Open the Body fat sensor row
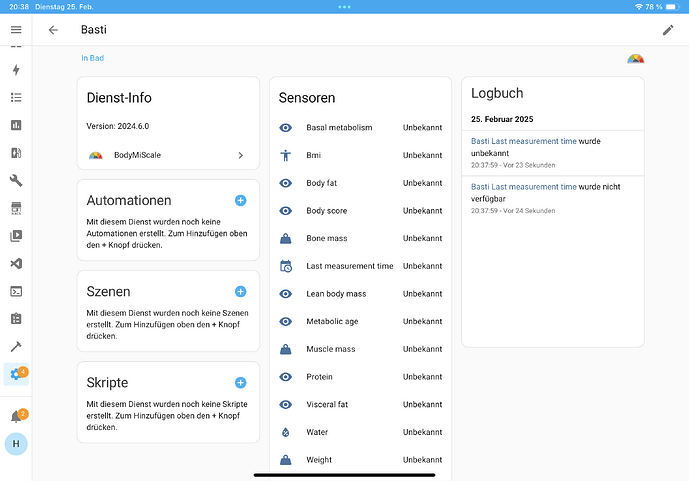 tap(360, 183)
